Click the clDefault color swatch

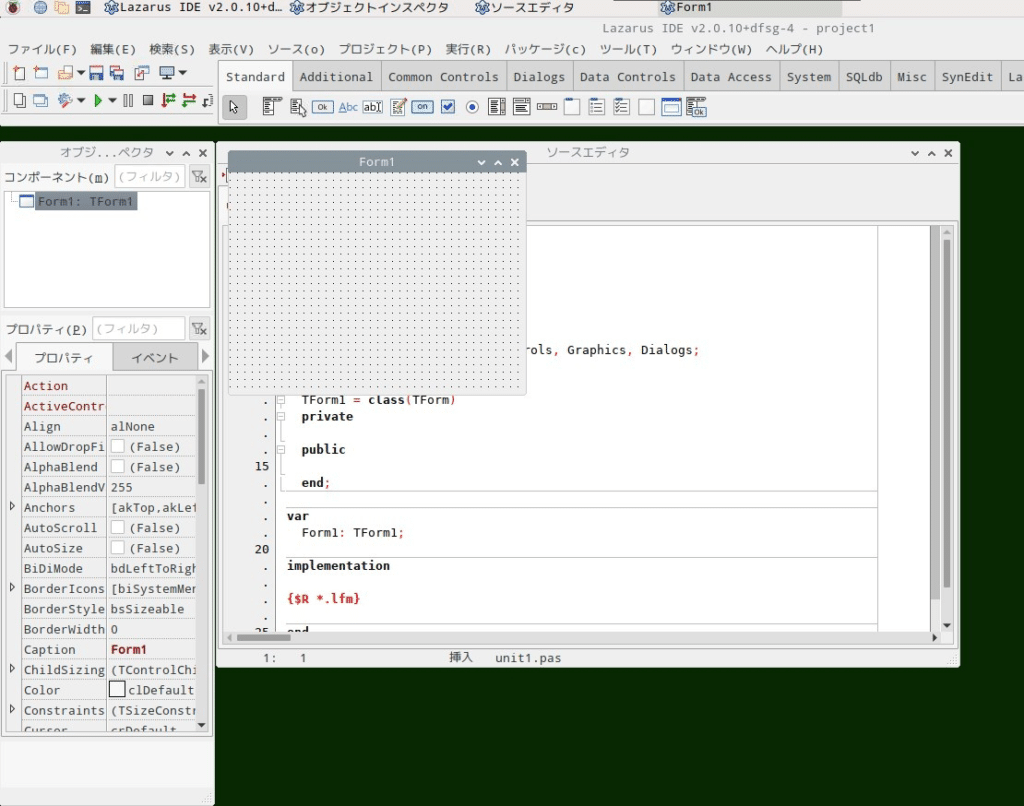[118, 689]
